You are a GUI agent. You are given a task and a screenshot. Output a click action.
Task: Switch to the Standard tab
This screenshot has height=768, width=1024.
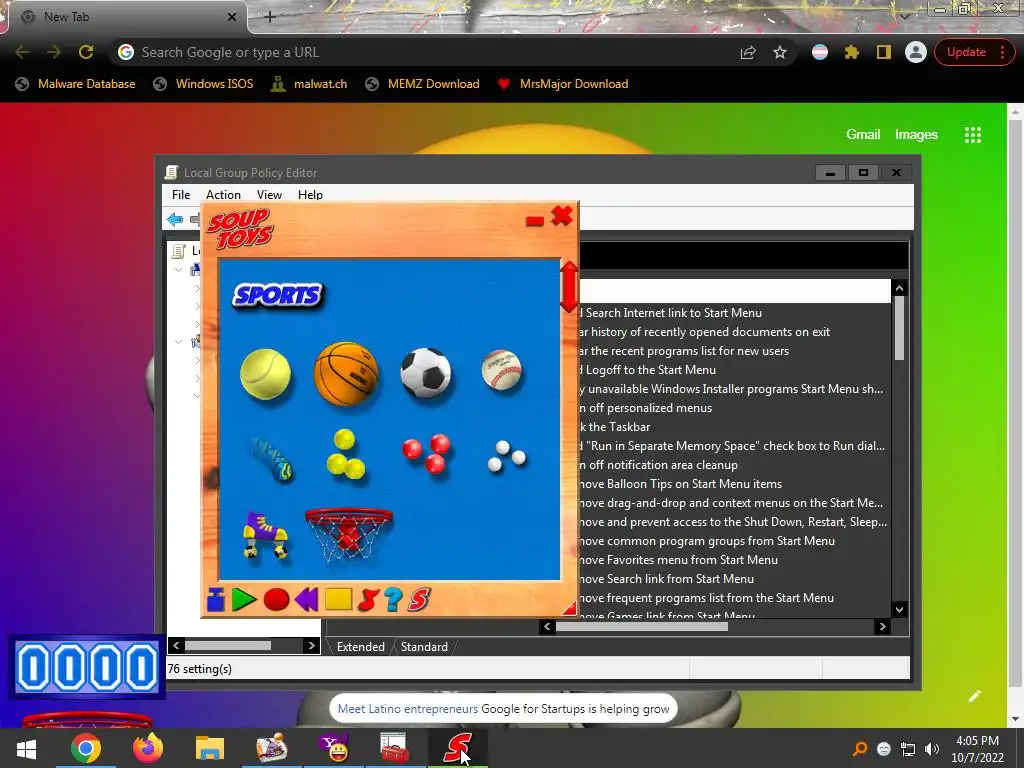point(424,647)
